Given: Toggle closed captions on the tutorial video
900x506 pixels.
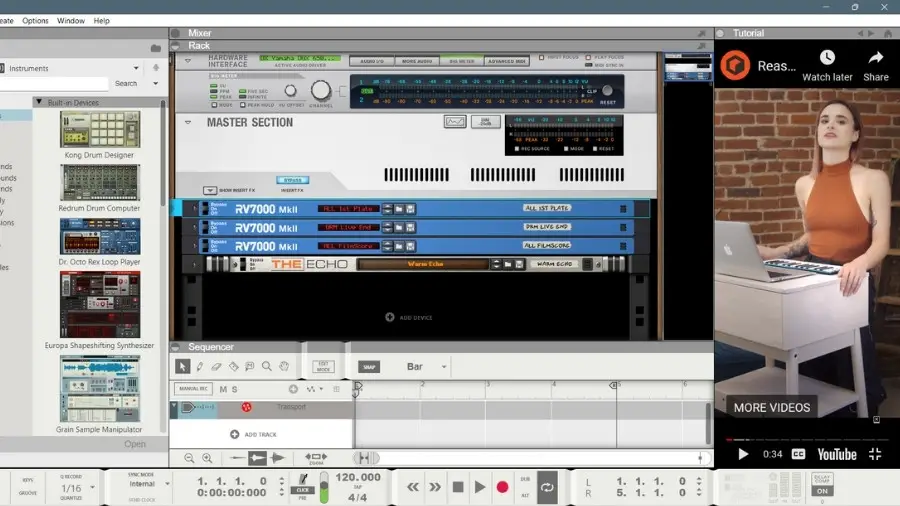Looking at the screenshot, I should point(798,454).
